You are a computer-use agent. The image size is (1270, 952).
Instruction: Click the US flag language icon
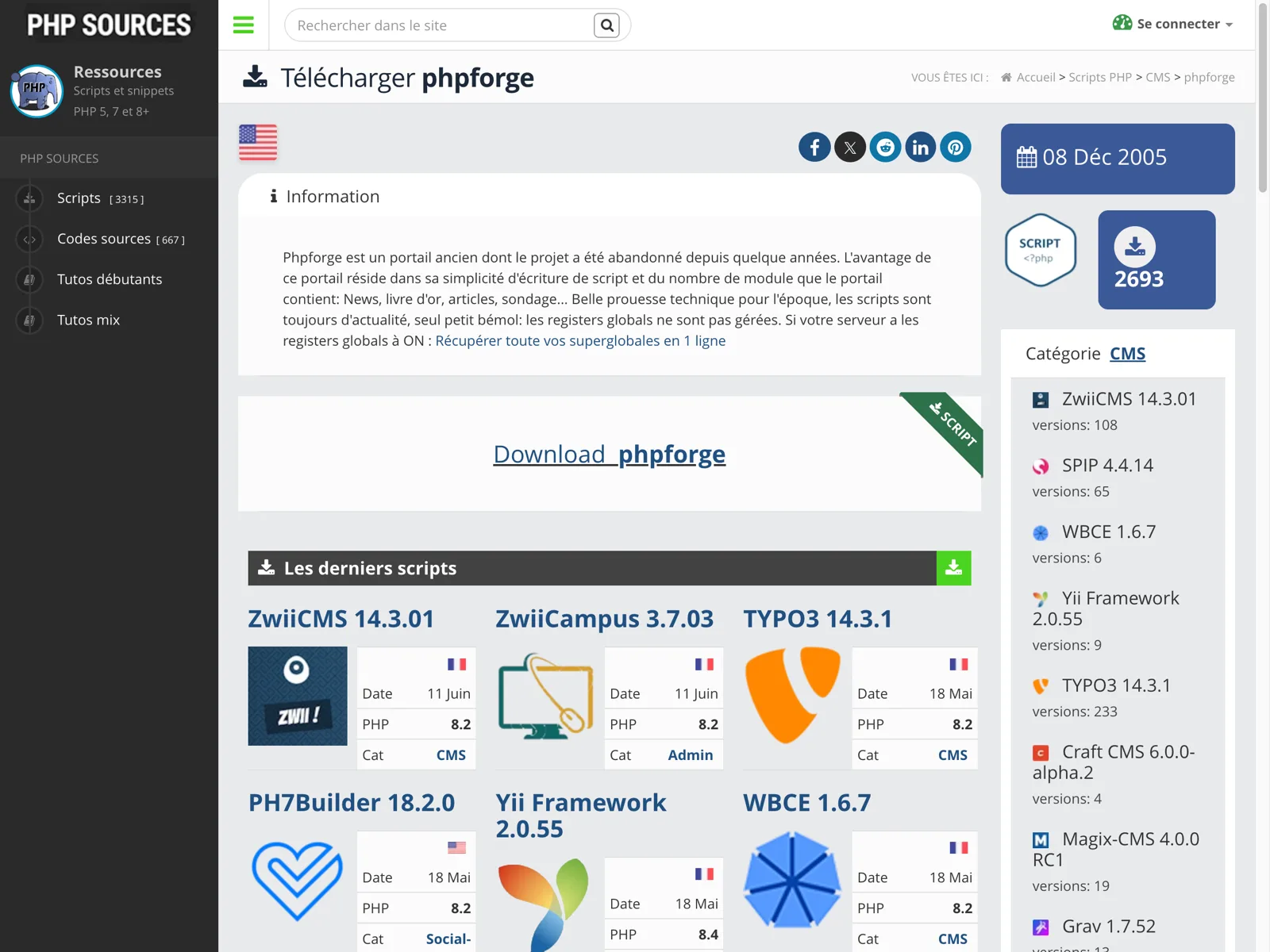click(x=258, y=143)
